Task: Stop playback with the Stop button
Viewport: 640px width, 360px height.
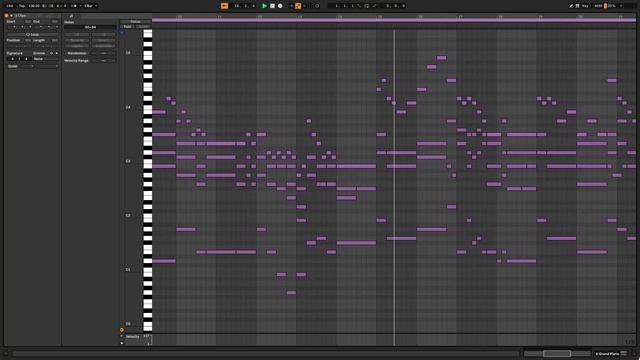Action: [x=272, y=6]
